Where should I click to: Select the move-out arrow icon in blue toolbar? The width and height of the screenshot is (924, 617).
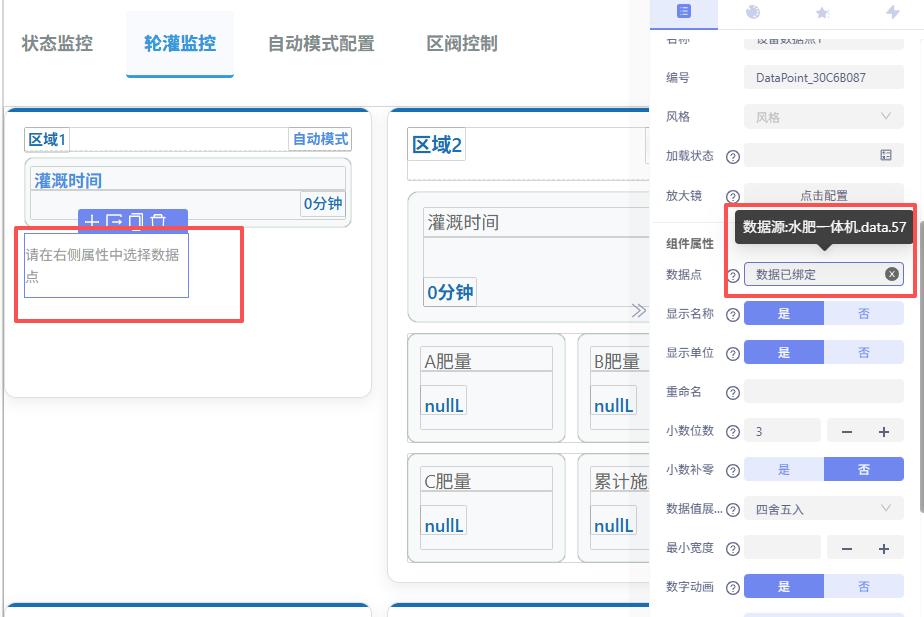[x=115, y=221]
